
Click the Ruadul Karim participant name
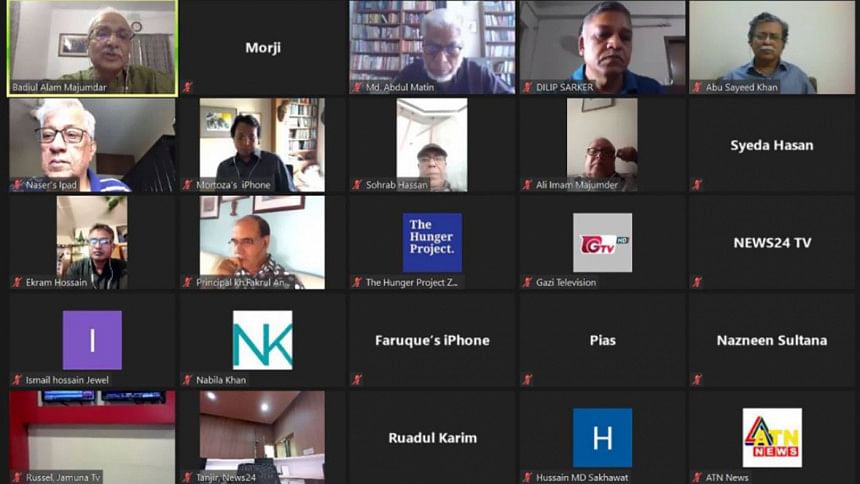[x=433, y=438]
